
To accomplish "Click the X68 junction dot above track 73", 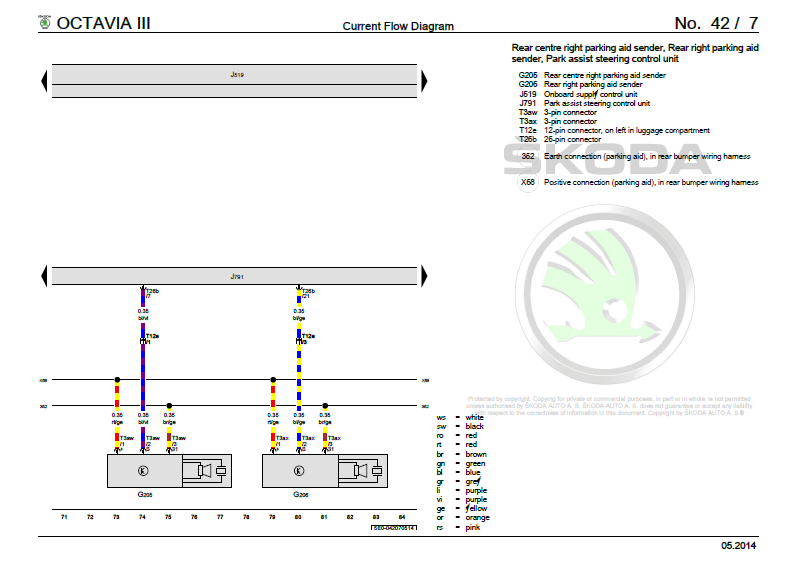I will point(117,380).
